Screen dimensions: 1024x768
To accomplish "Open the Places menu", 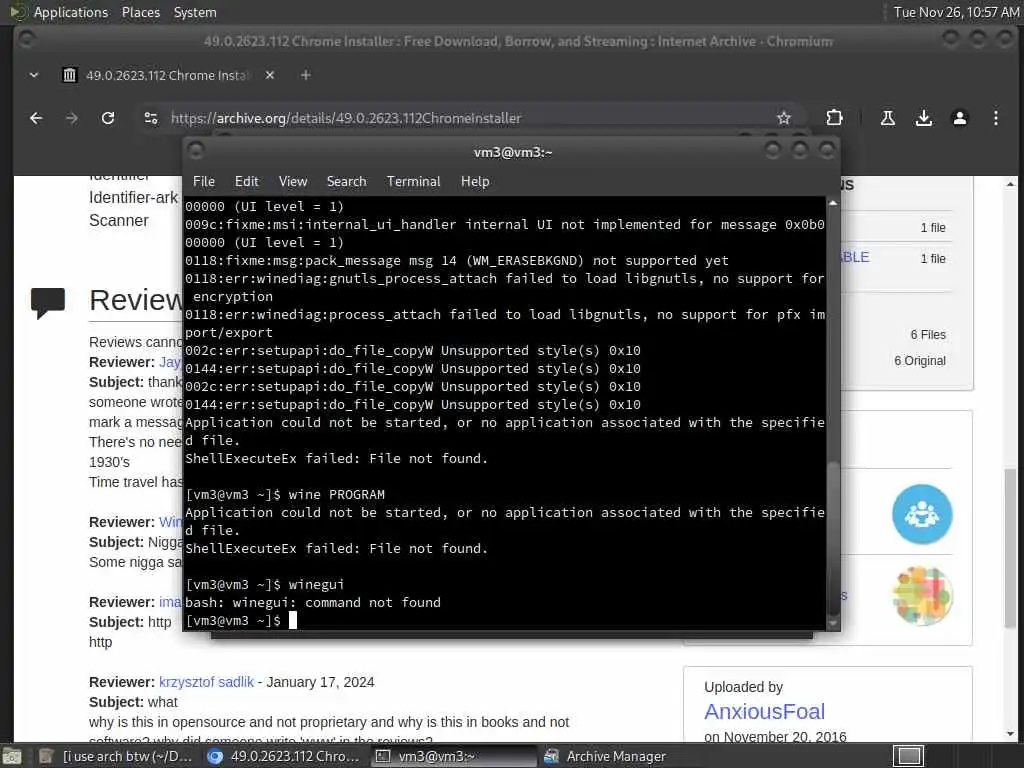I will coord(140,12).
